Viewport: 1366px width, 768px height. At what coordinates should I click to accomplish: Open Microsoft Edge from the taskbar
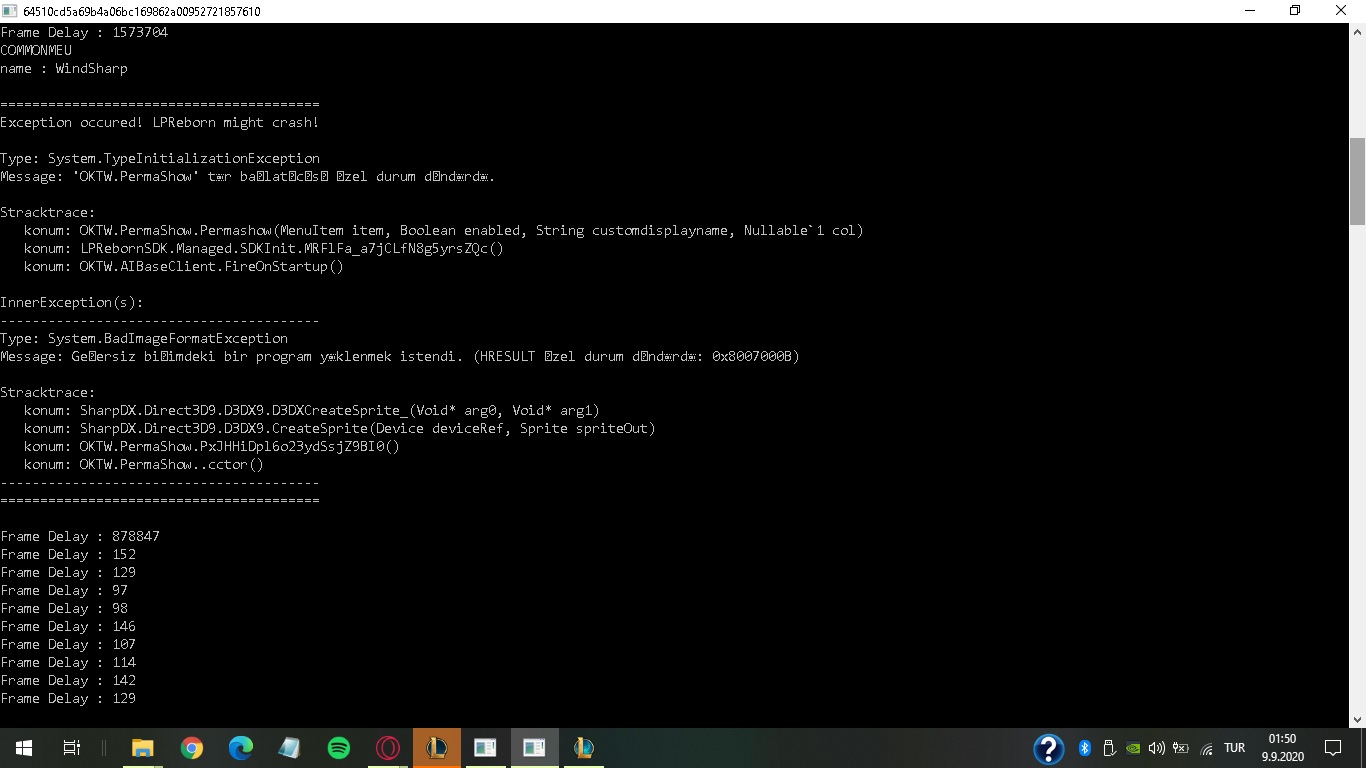[241, 748]
